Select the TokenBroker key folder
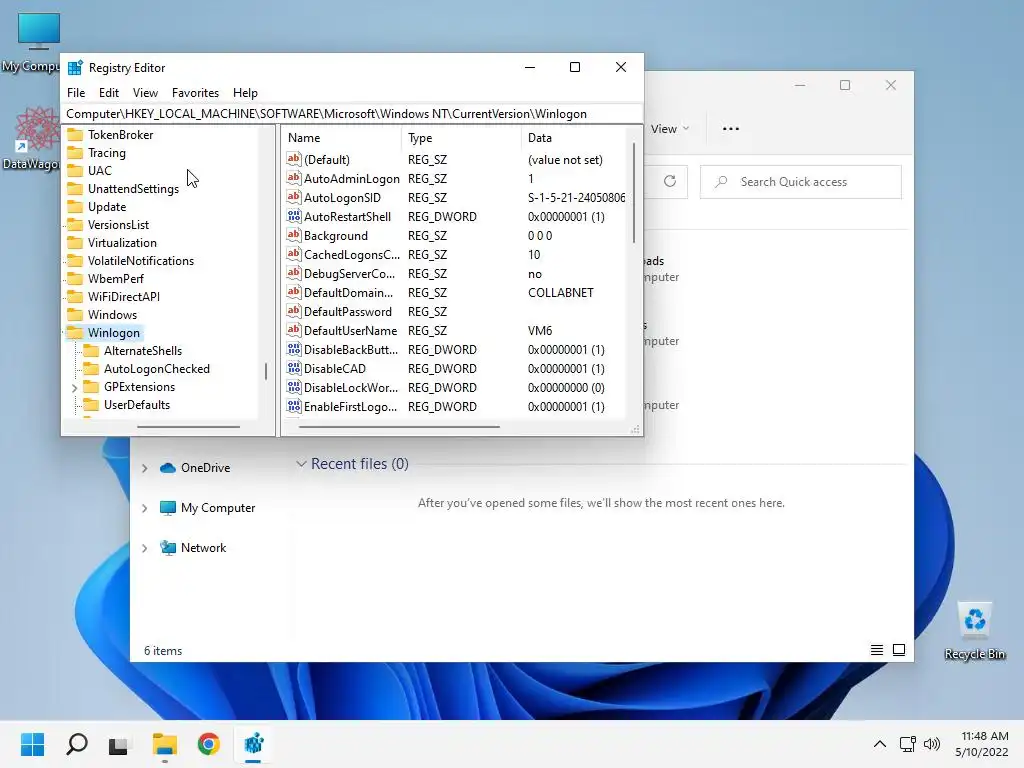Screen dimensions: 1024x768 pos(120,135)
